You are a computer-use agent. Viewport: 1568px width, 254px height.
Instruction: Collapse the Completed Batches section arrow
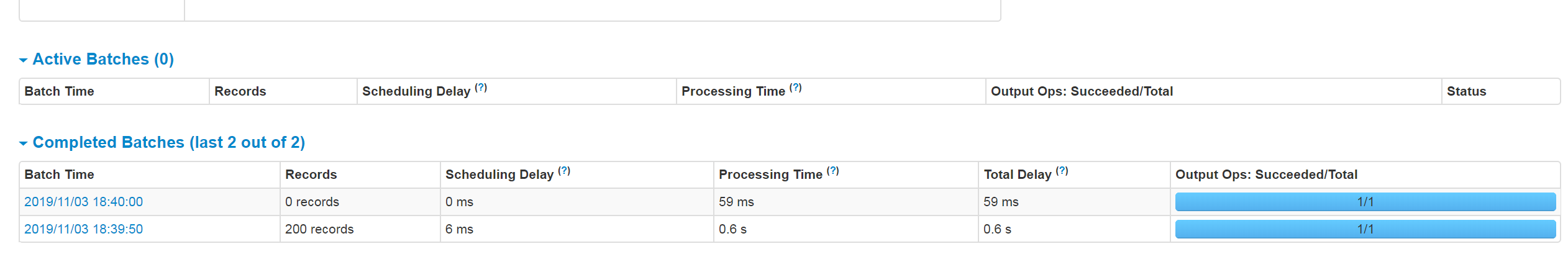point(24,143)
